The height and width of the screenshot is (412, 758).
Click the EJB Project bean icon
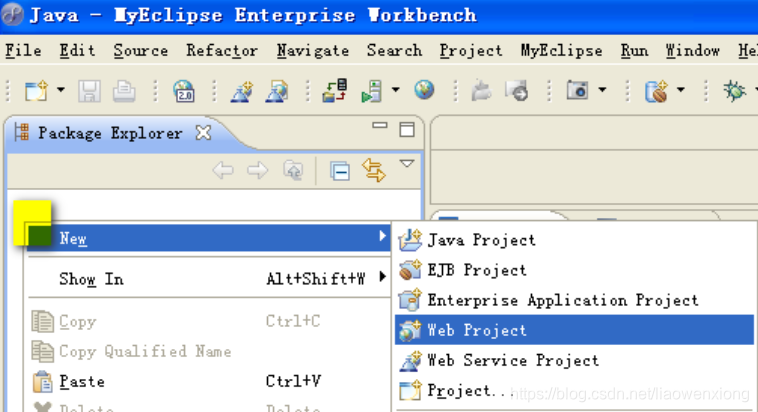[410, 270]
